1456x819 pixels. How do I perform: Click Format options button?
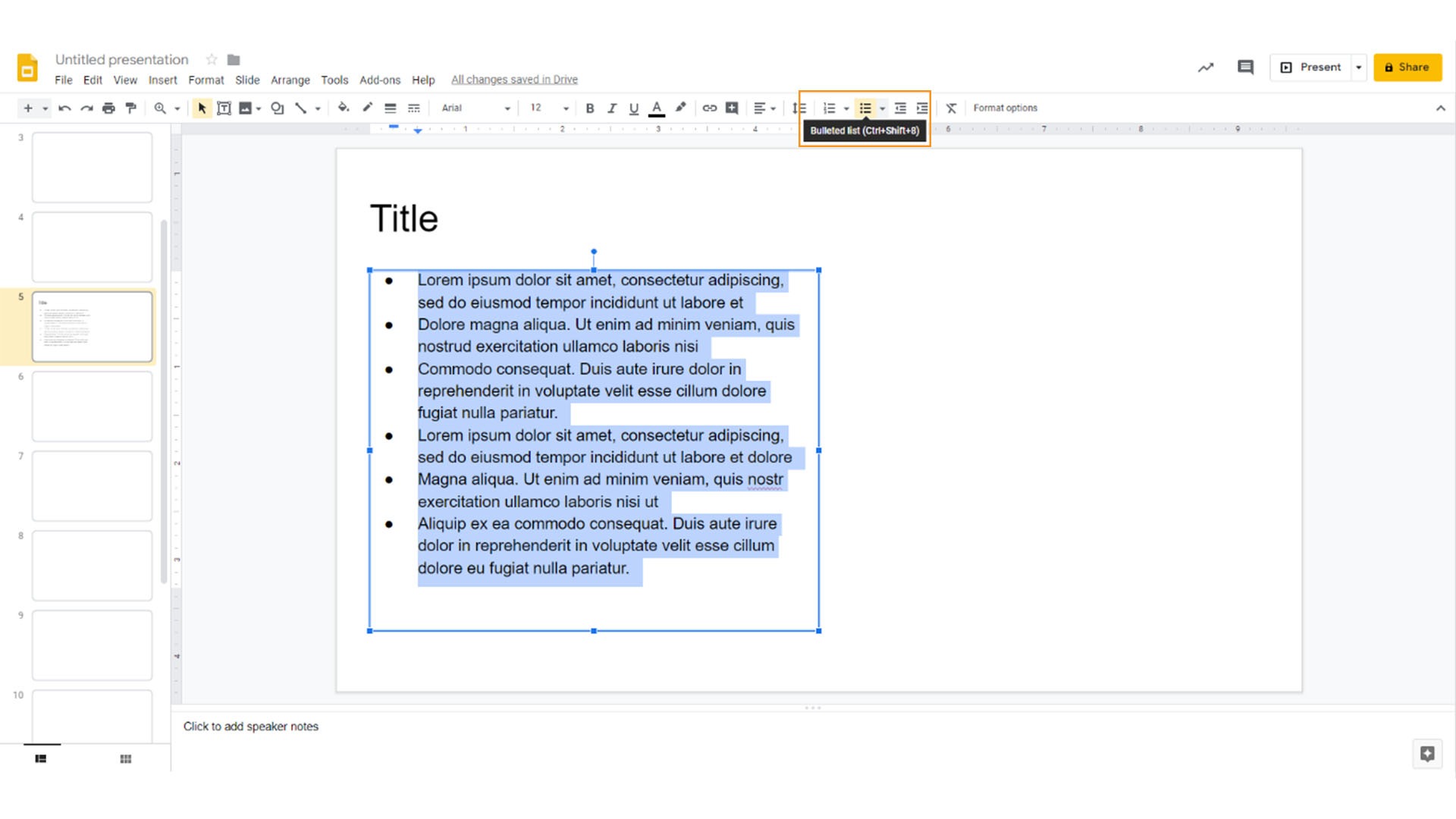coord(1006,107)
